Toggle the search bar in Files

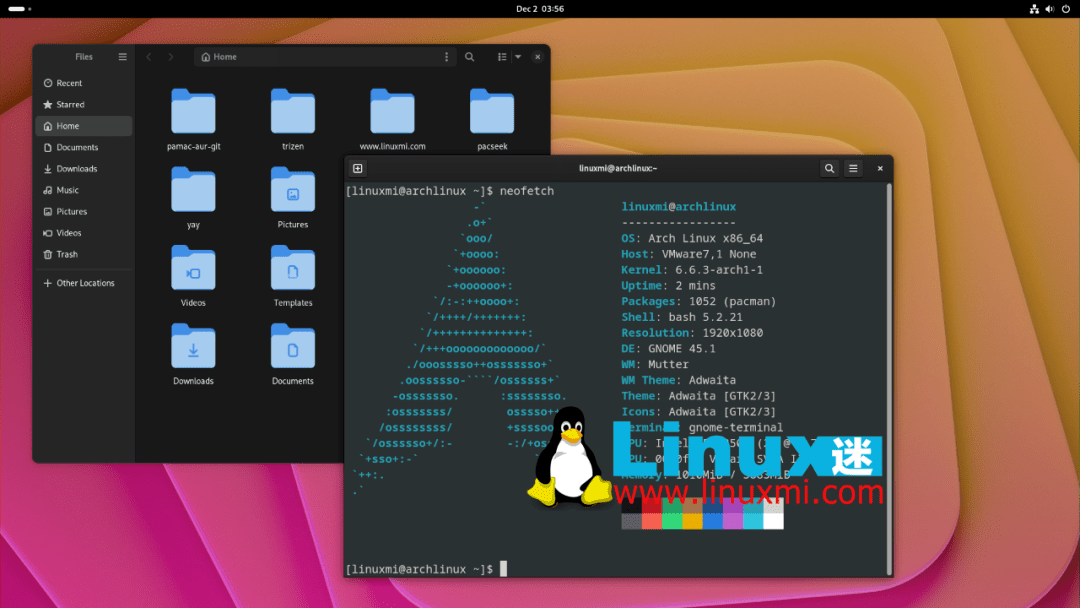tap(470, 57)
